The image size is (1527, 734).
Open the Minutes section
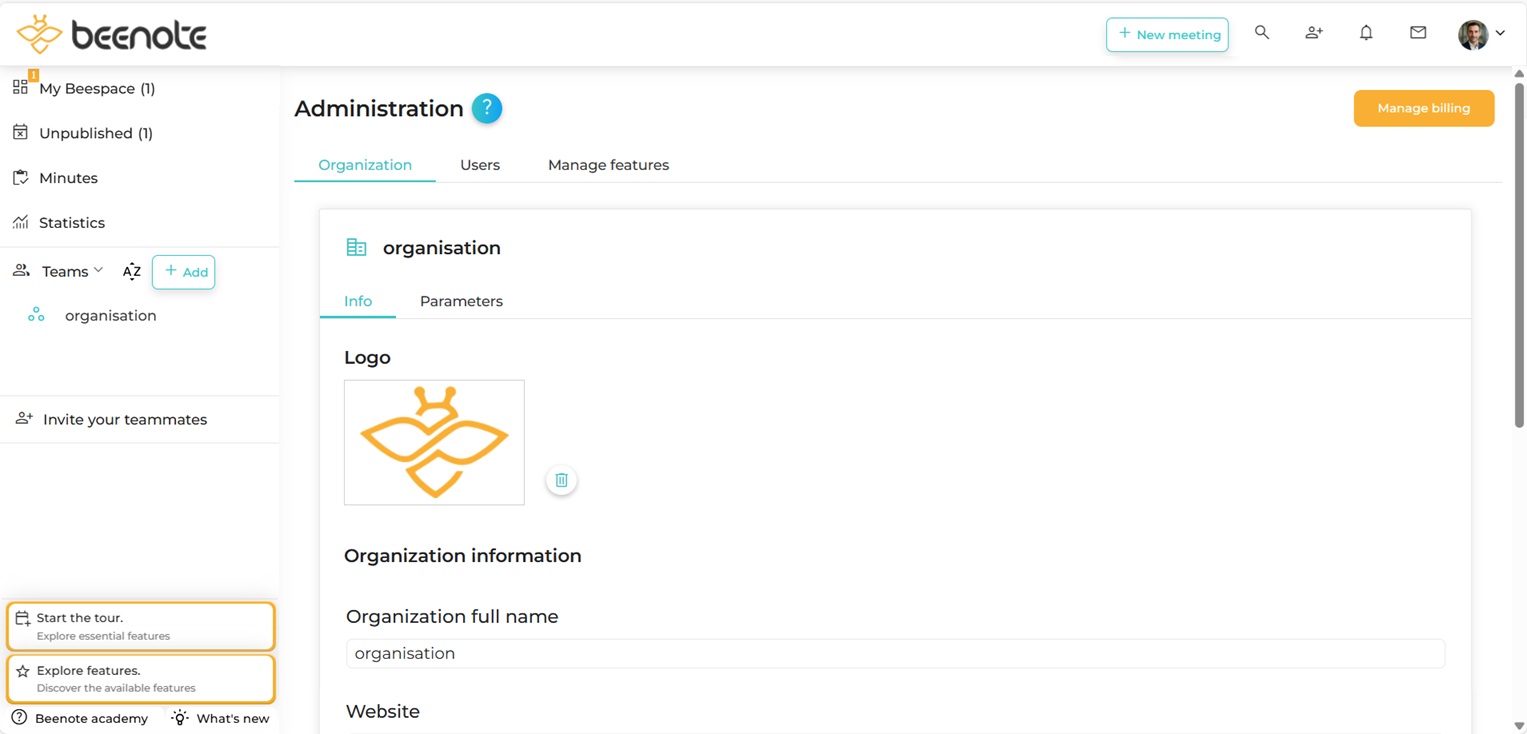tap(68, 178)
